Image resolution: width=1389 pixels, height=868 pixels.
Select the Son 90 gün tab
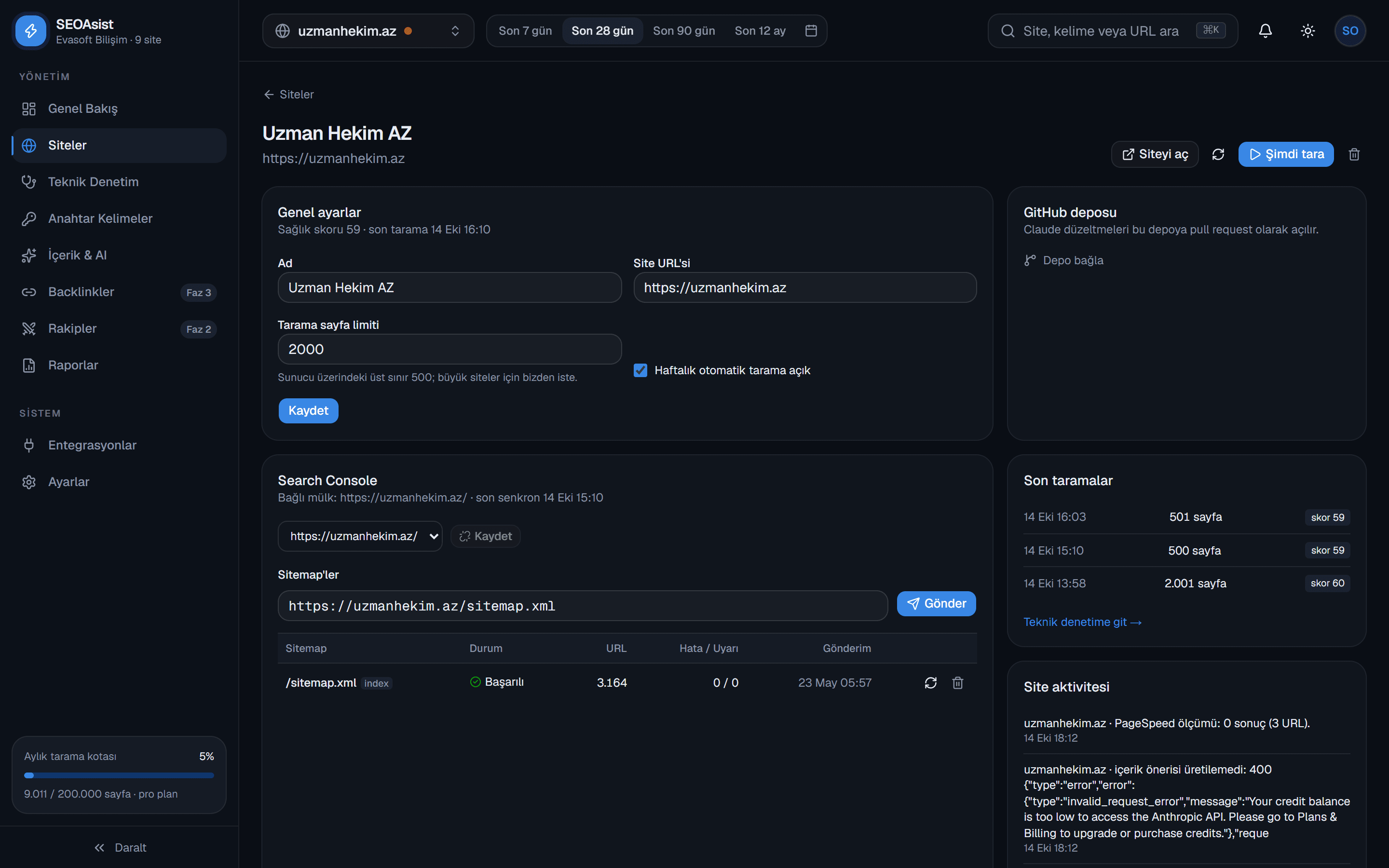coord(683,30)
